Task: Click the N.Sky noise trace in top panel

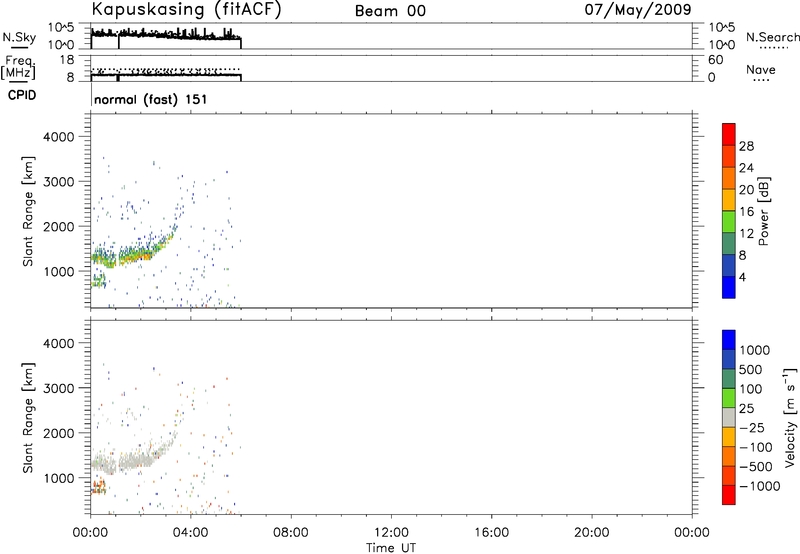Action: [x=166, y=34]
